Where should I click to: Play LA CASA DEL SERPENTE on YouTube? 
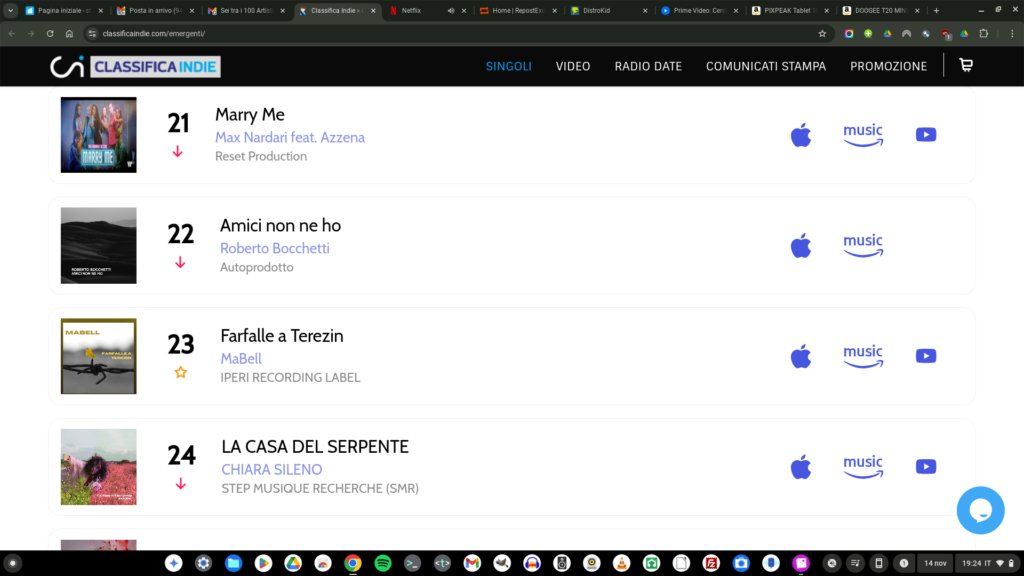tap(925, 466)
